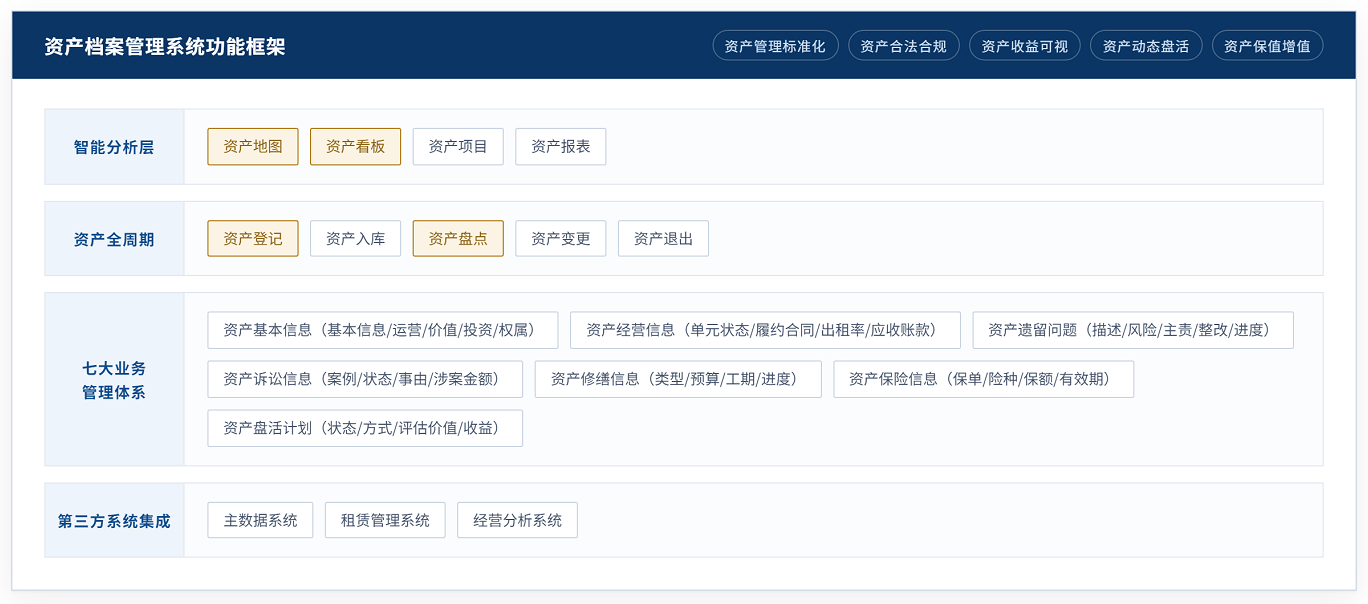Click the 资产收益可视 header tag
The width and height of the screenshot is (1368, 604).
point(1025,46)
